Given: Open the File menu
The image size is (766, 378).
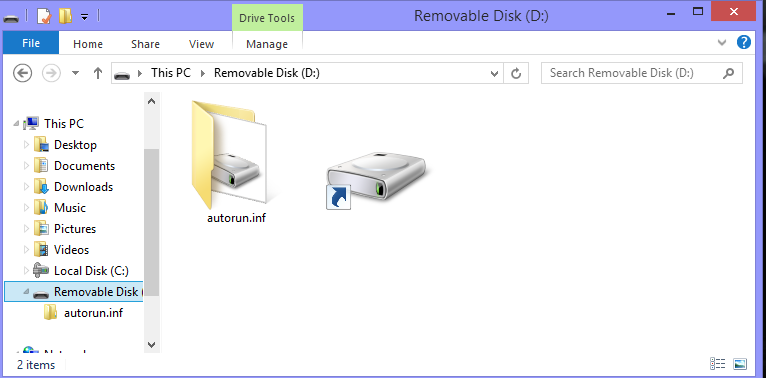Looking at the screenshot, I should 31,43.
